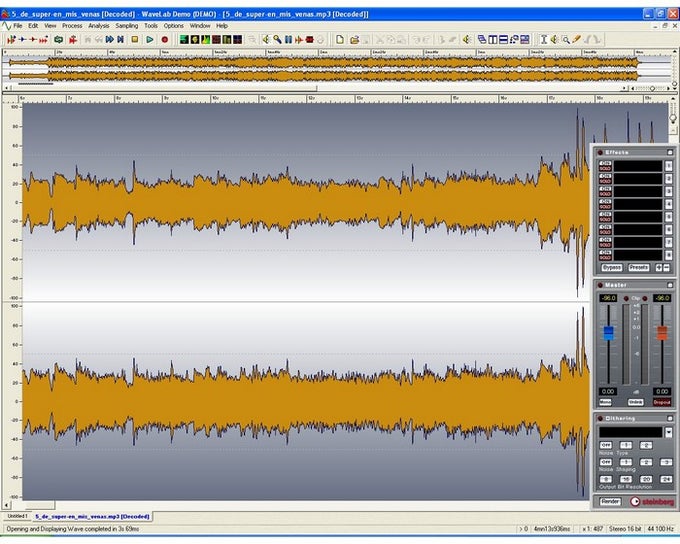The height and width of the screenshot is (544, 680).
Task: Click the Render button
Action: (610, 502)
